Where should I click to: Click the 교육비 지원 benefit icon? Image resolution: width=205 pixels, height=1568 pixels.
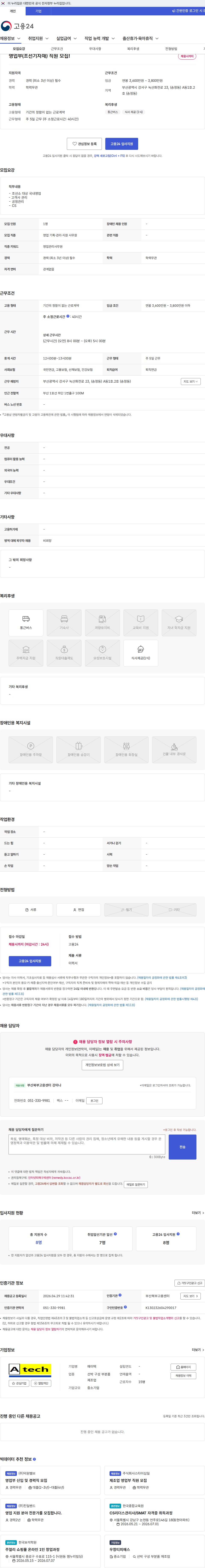[141, 623]
